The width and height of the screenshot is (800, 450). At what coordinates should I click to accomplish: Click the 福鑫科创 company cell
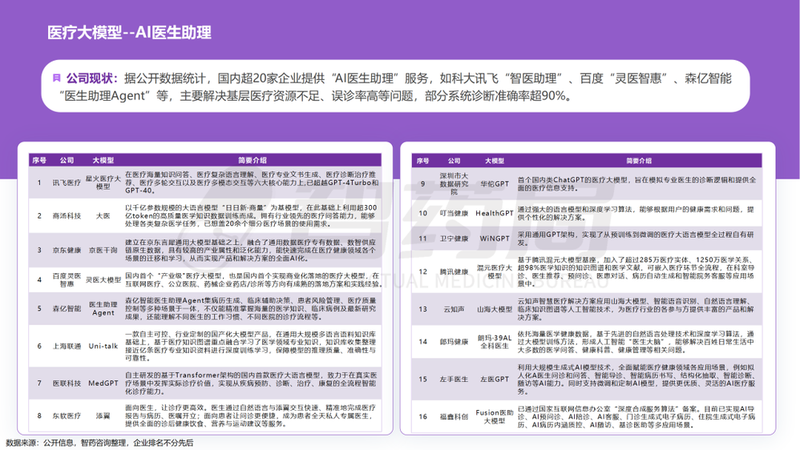tap(454, 416)
